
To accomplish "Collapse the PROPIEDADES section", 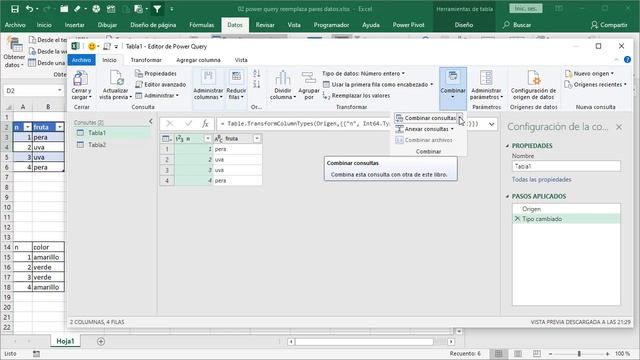I will tap(507, 146).
